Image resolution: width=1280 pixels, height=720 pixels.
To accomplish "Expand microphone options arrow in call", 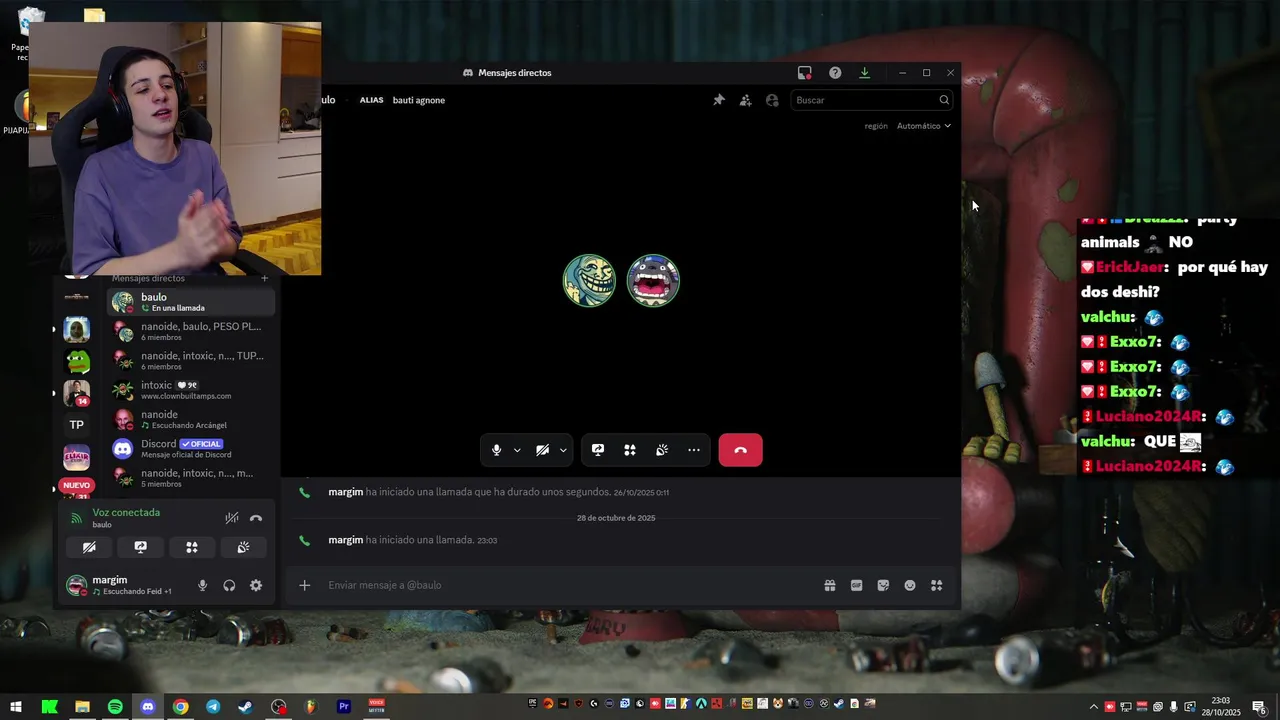I will (x=517, y=450).
